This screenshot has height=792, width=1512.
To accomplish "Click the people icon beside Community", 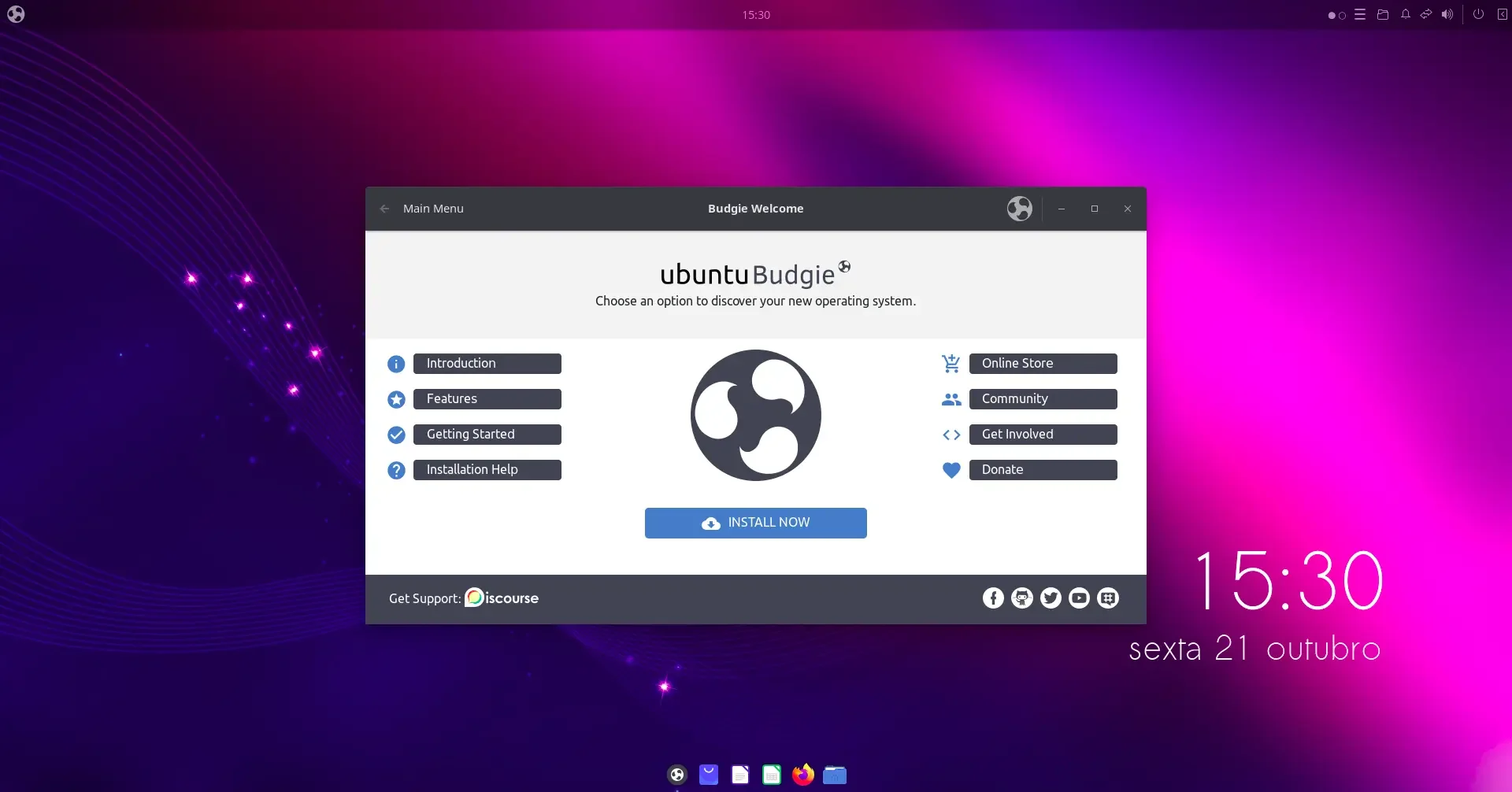I will 951,399.
